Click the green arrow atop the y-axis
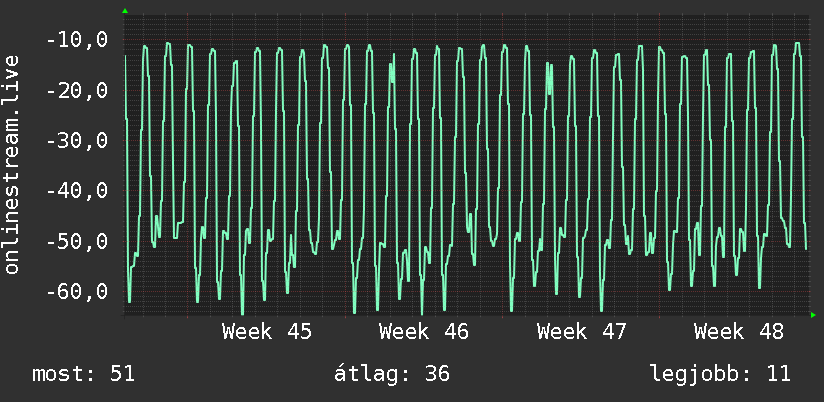The image size is (824, 402). click(x=125, y=11)
